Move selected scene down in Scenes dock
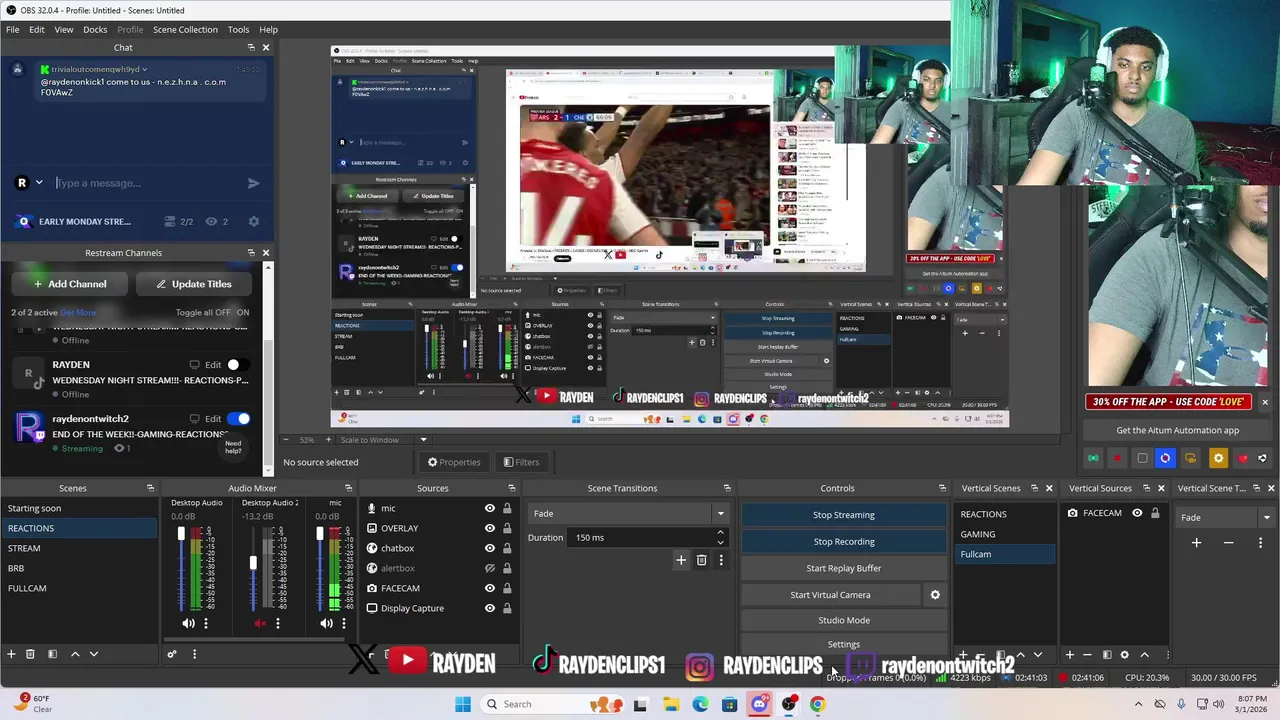The width and height of the screenshot is (1280, 720). pos(94,654)
